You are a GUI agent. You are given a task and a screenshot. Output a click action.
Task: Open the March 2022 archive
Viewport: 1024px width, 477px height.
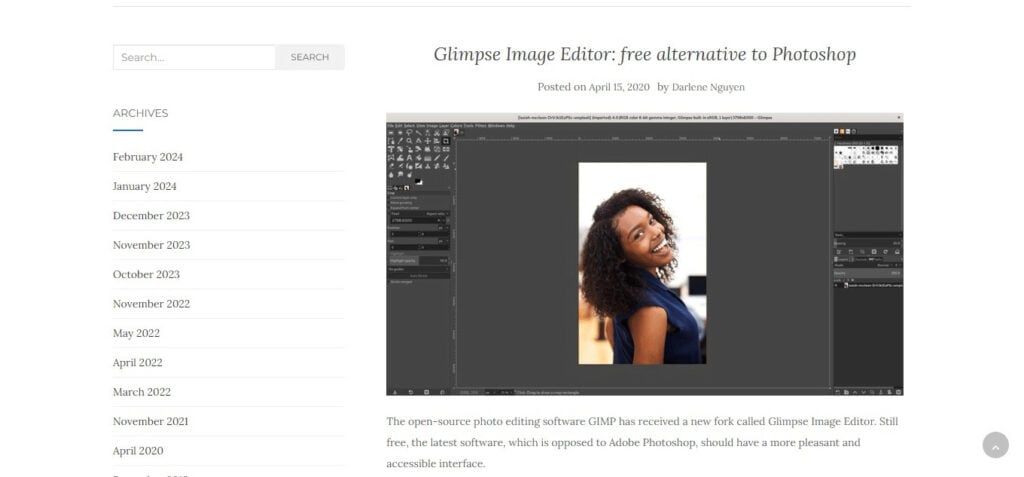pos(142,392)
